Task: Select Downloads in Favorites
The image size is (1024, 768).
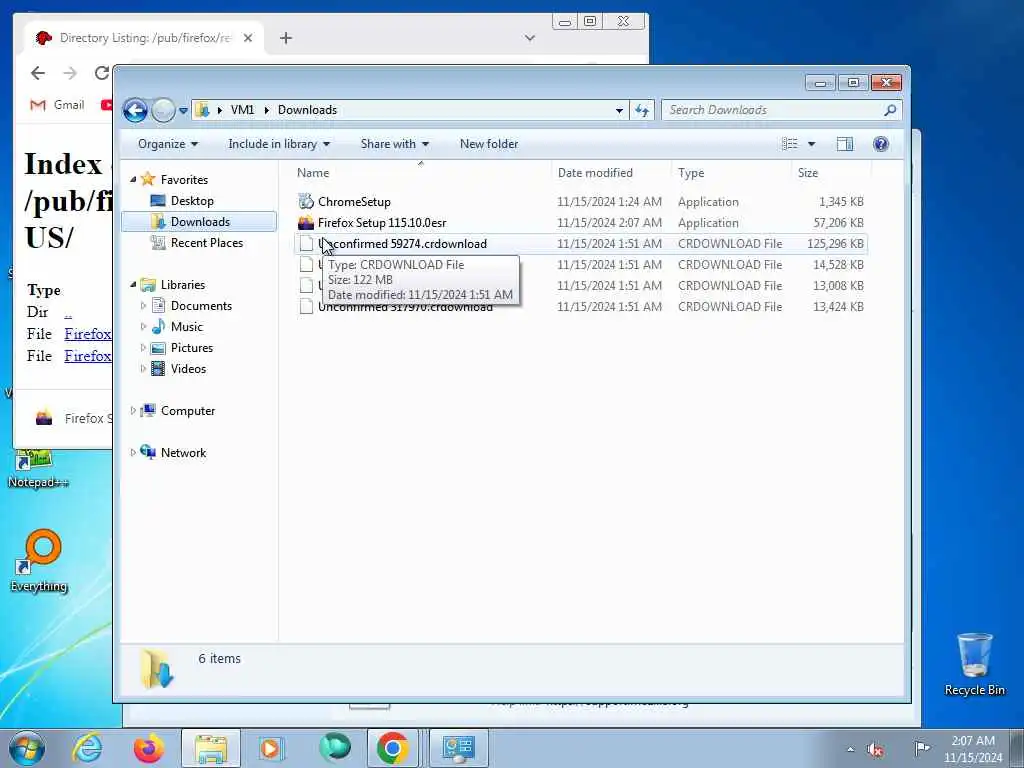Action: 200,221
